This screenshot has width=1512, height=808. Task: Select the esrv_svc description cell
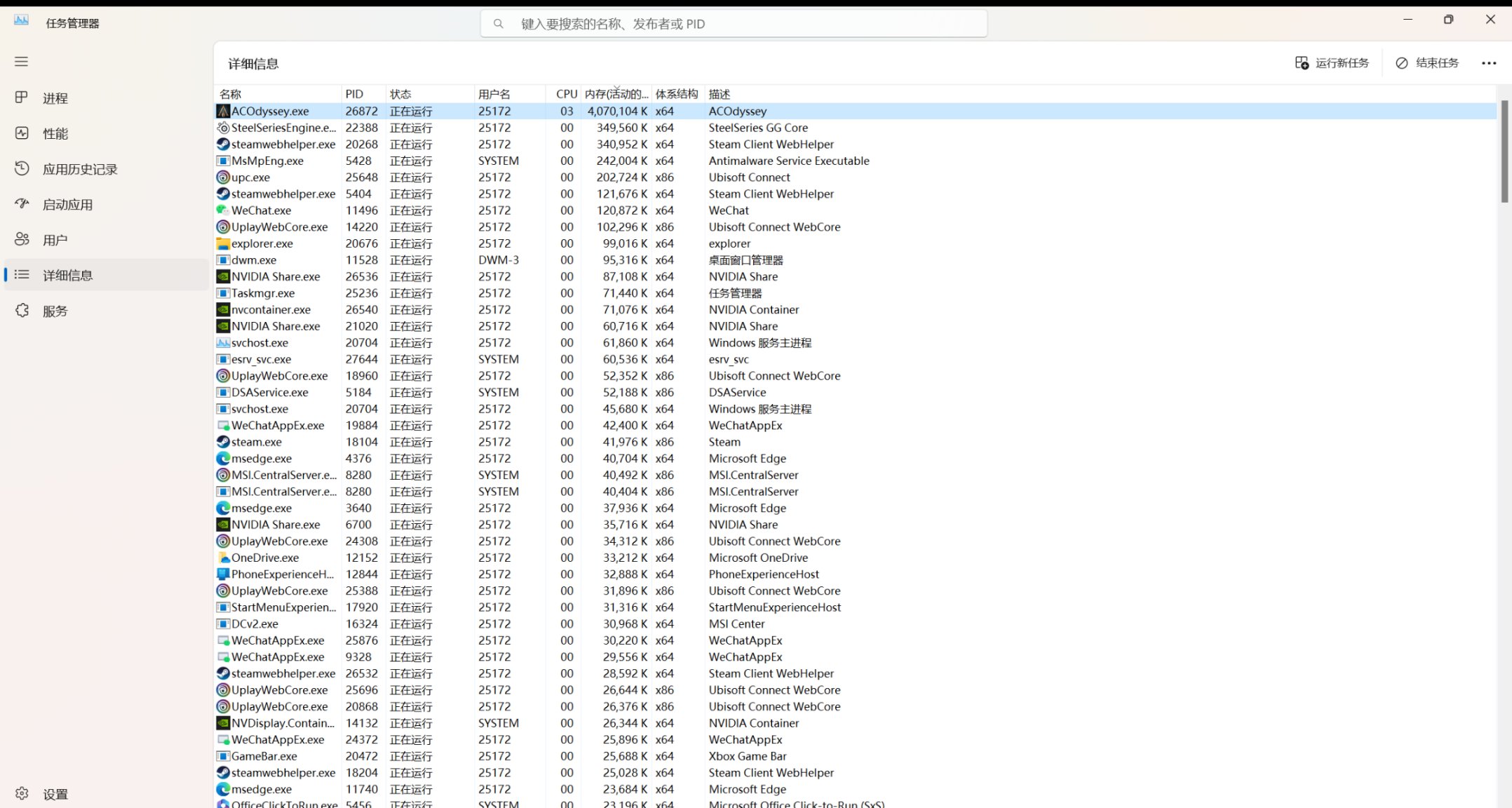tap(729, 359)
